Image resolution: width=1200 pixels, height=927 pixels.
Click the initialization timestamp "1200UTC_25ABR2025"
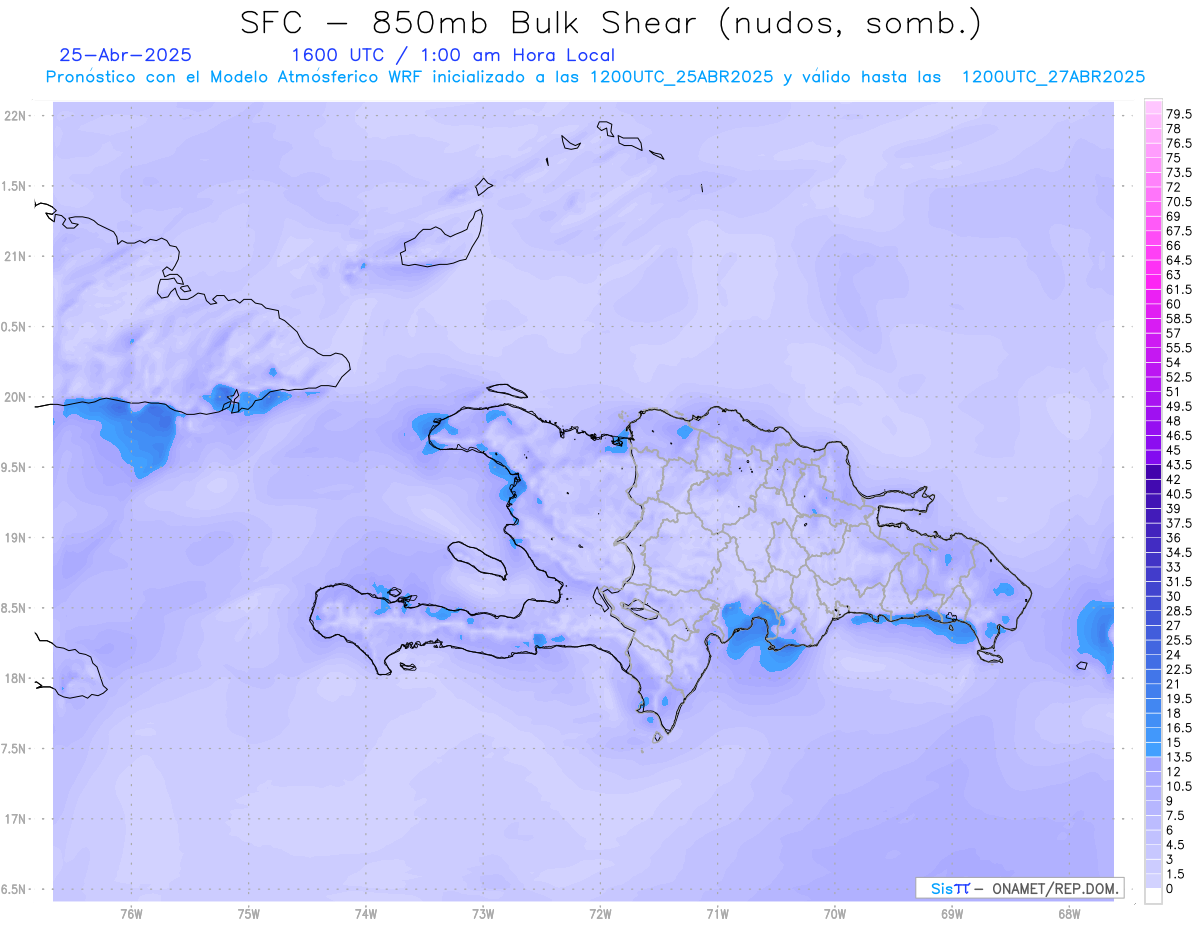tap(682, 77)
